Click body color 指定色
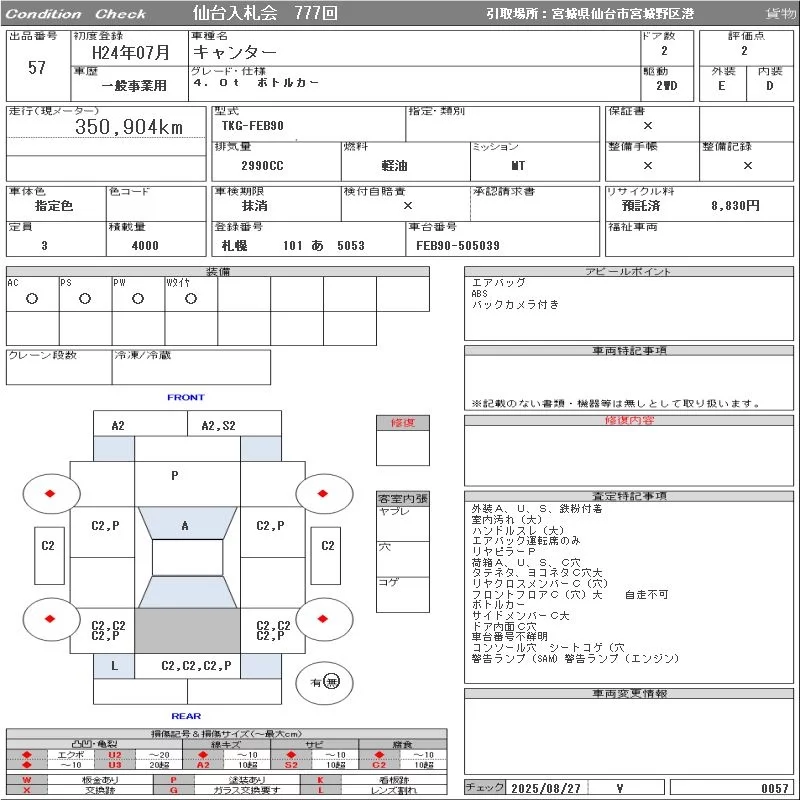 pyautogui.click(x=54, y=206)
